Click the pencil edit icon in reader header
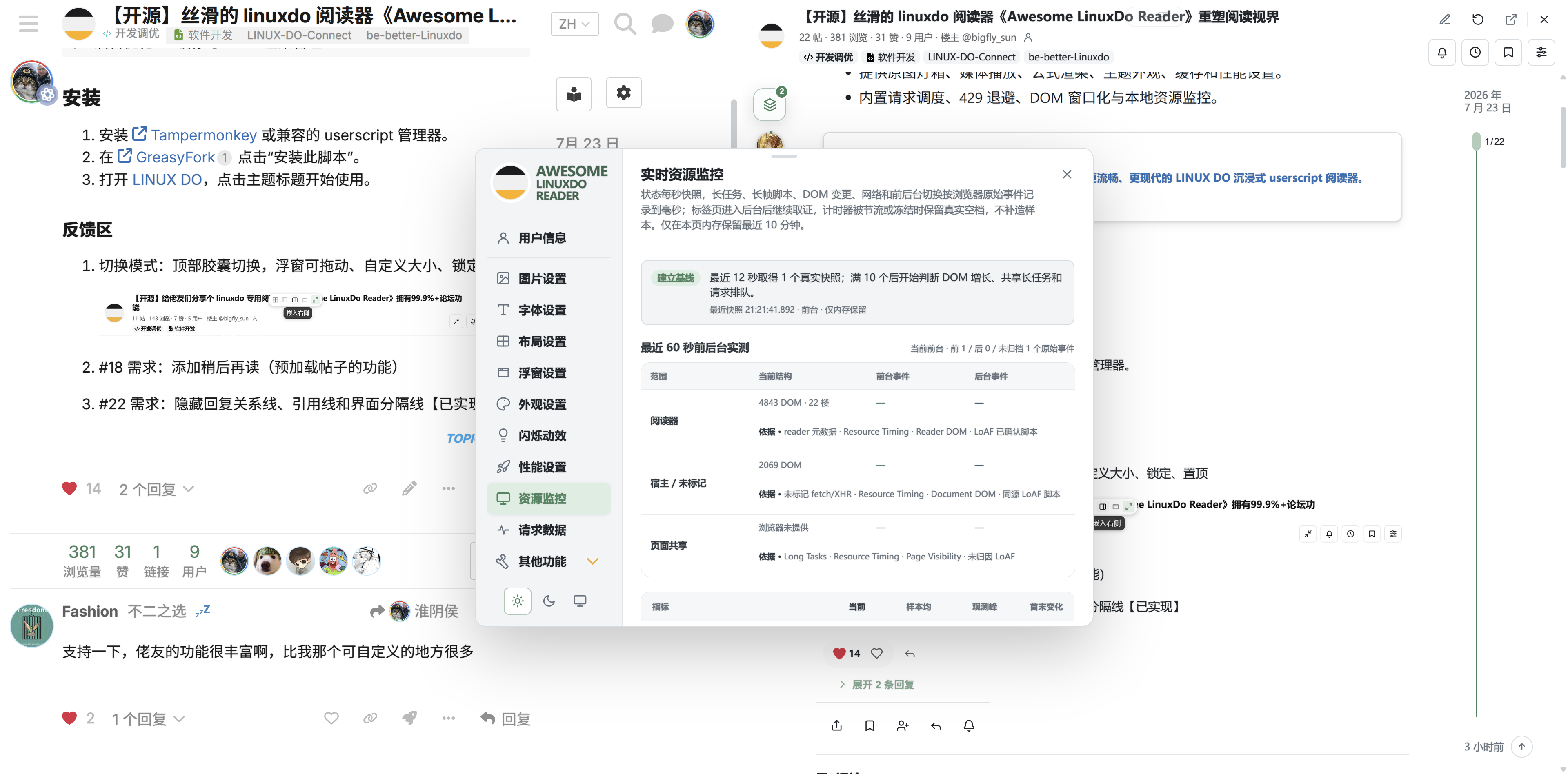The width and height of the screenshot is (1568, 774). [1444, 20]
